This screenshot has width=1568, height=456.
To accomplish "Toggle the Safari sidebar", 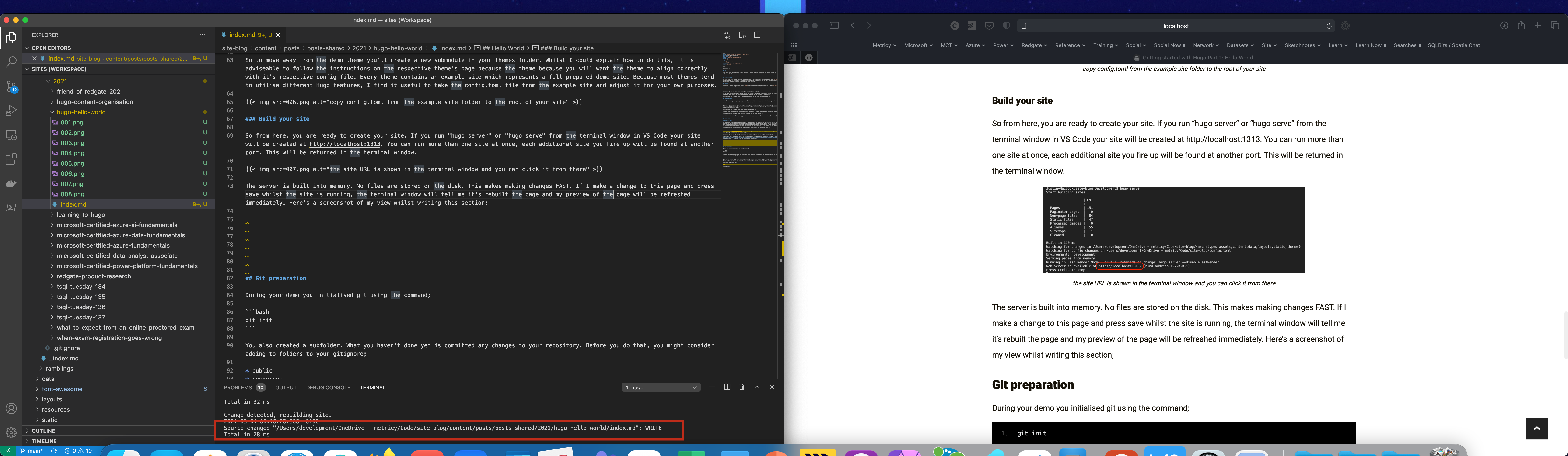I will point(834,26).
